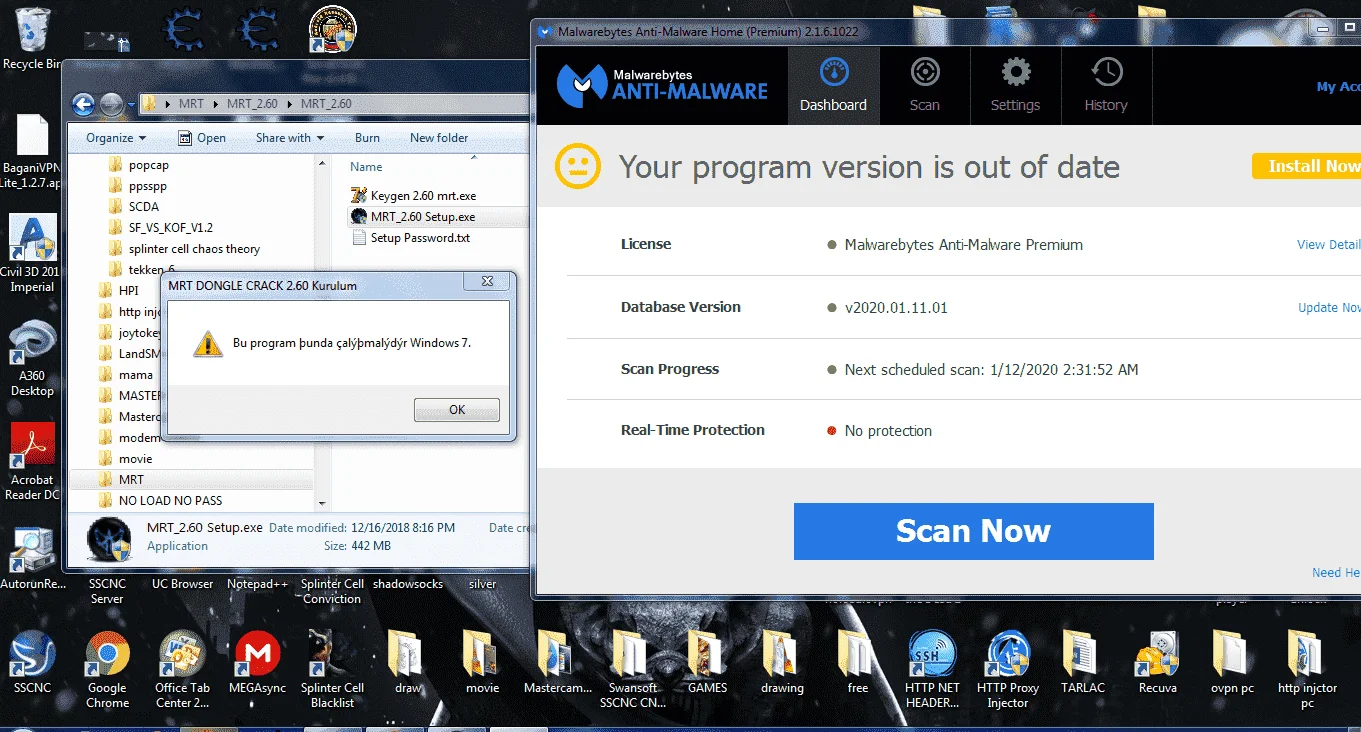This screenshot has width=1361, height=732.
Task: Open the BaganiVPN Lite file icon
Action: (x=32, y=150)
